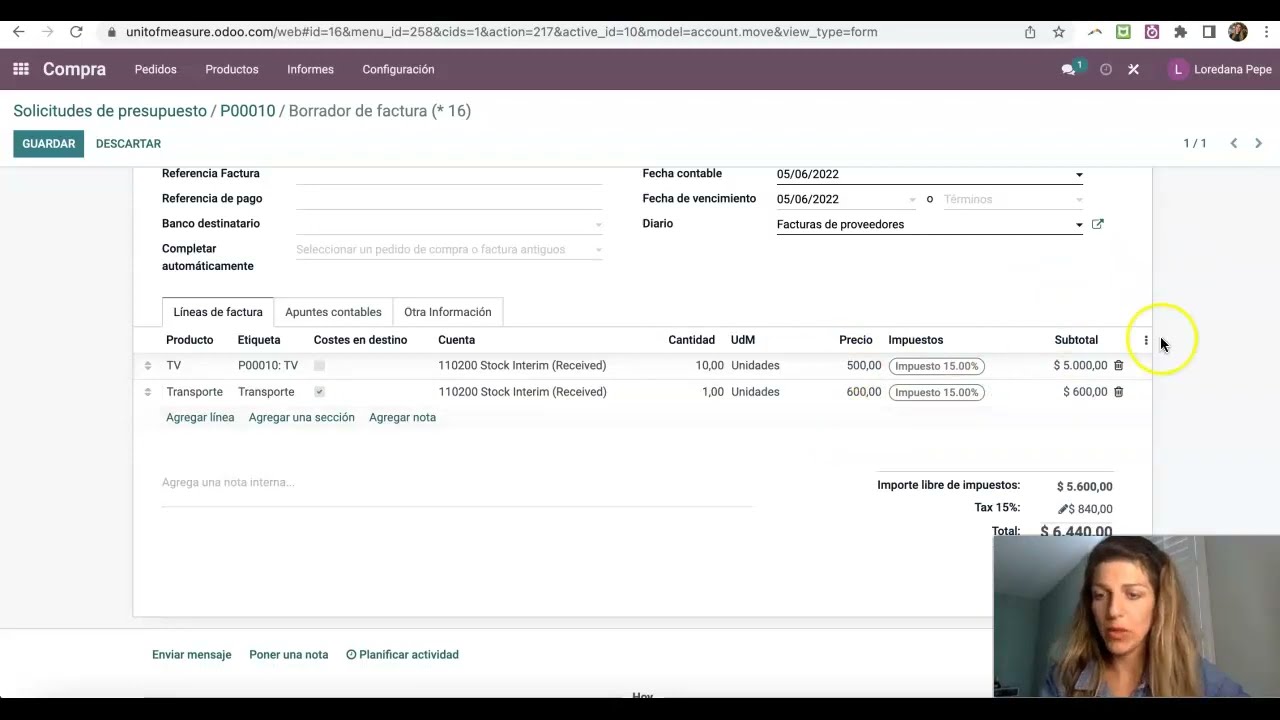Open the browser share icon
Screen dimensions: 1280x720
[x=1030, y=32]
